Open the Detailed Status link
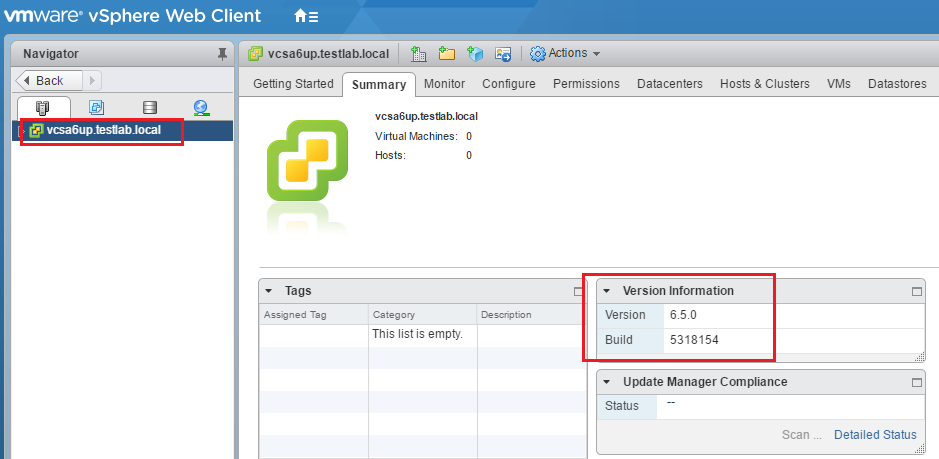939x459 pixels. (x=876, y=434)
